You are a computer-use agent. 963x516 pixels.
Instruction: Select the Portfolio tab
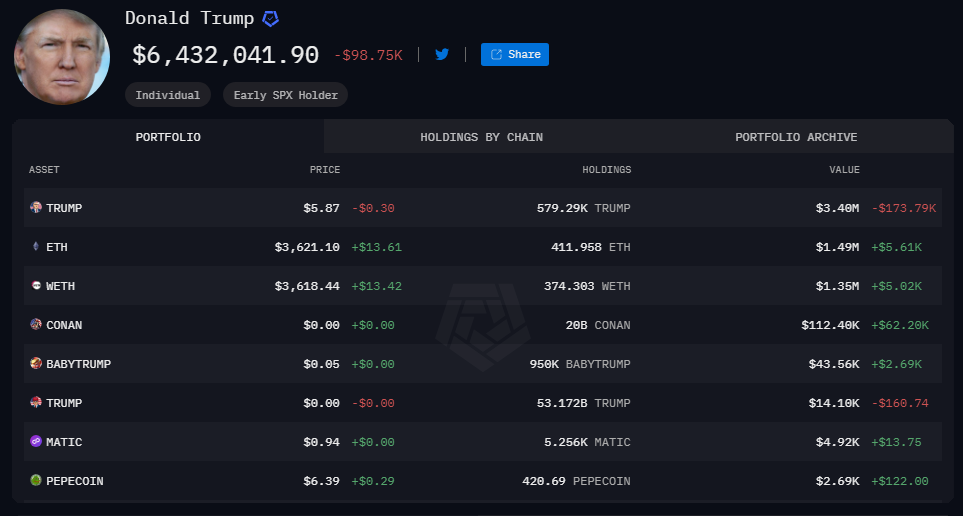(x=168, y=137)
